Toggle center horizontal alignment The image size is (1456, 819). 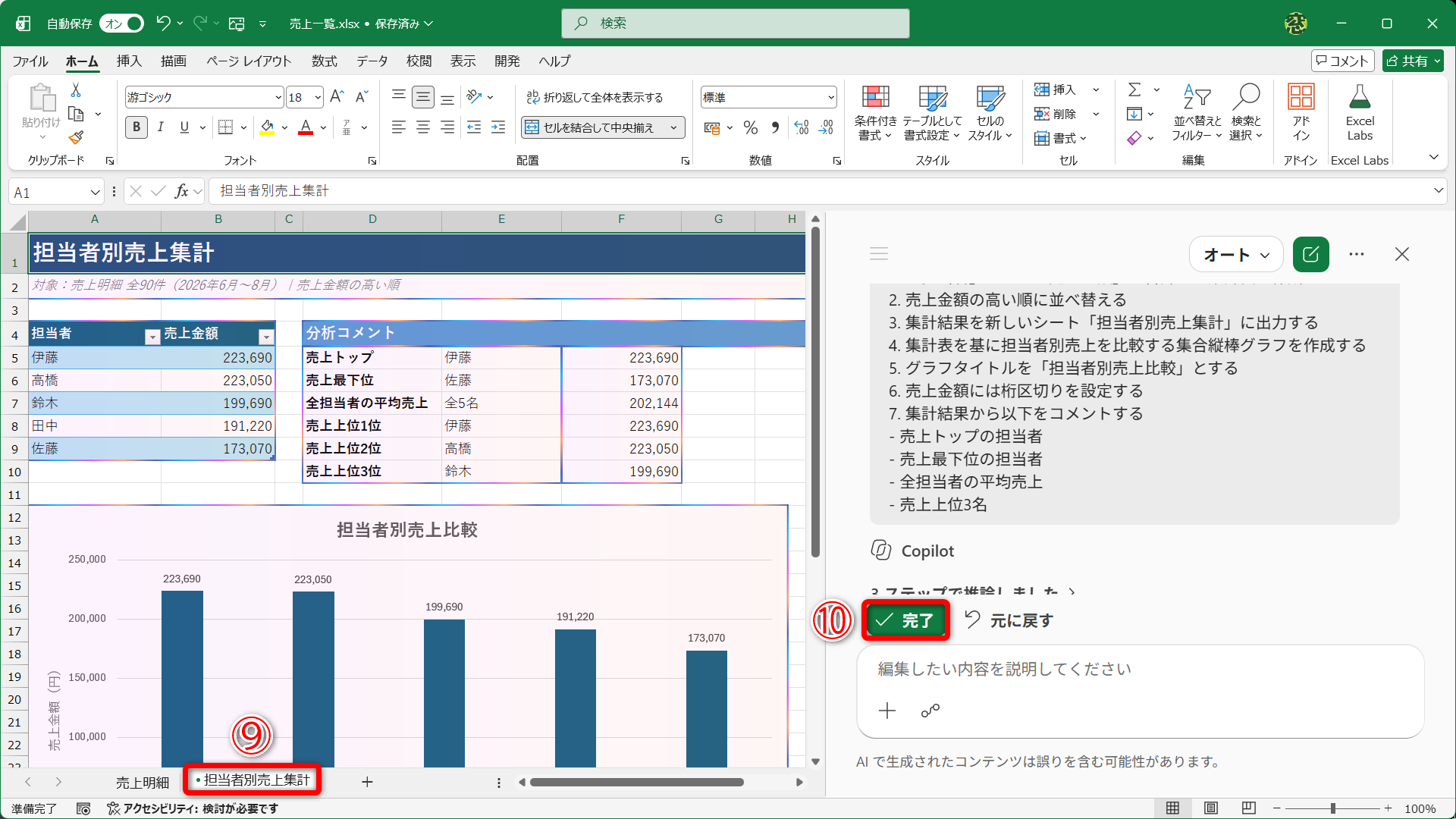[x=423, y=127]
